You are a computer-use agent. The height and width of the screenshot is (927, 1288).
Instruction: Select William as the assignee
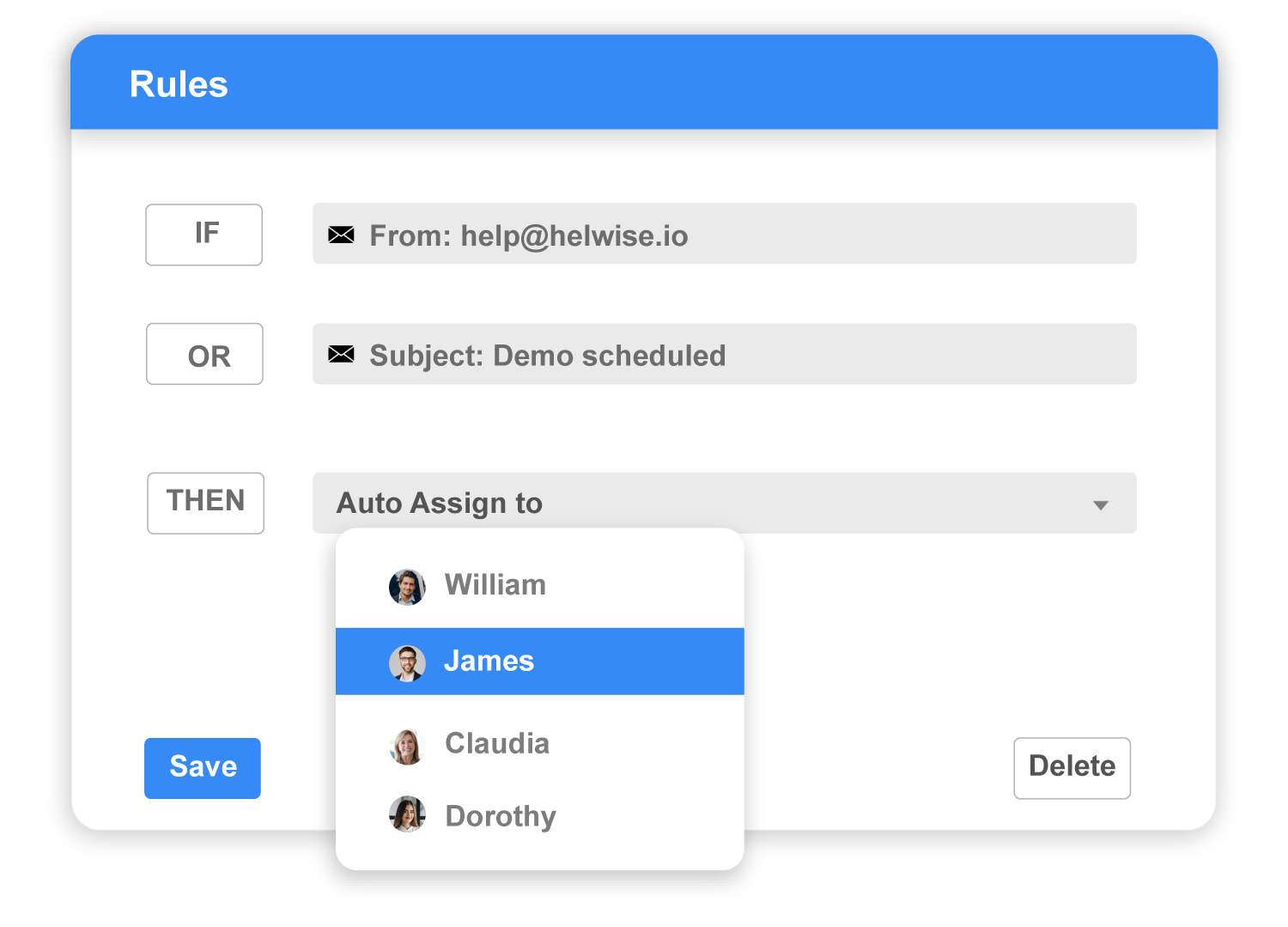coord(495,585)
